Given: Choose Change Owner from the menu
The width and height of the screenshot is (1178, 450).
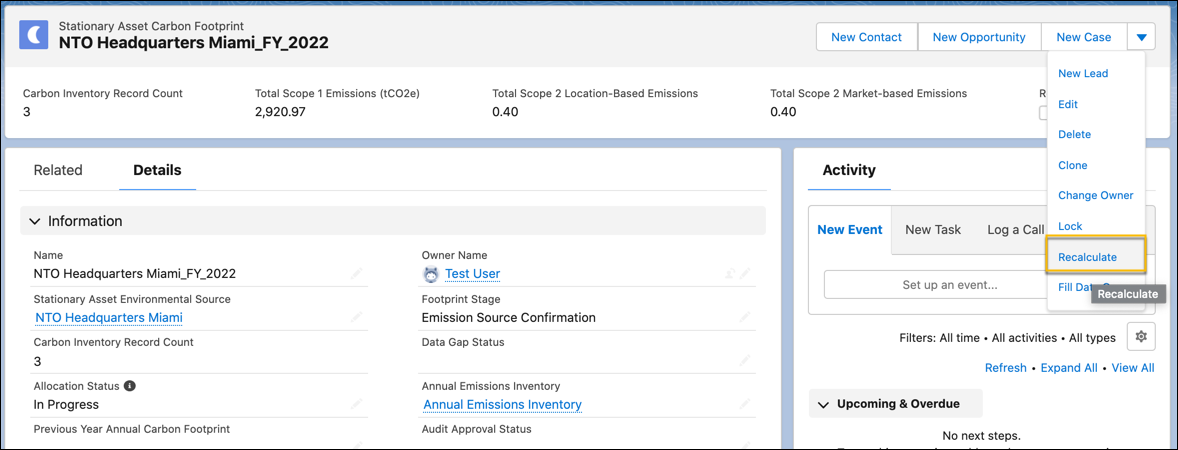Looking at the screenshot, I should 1095,195.
